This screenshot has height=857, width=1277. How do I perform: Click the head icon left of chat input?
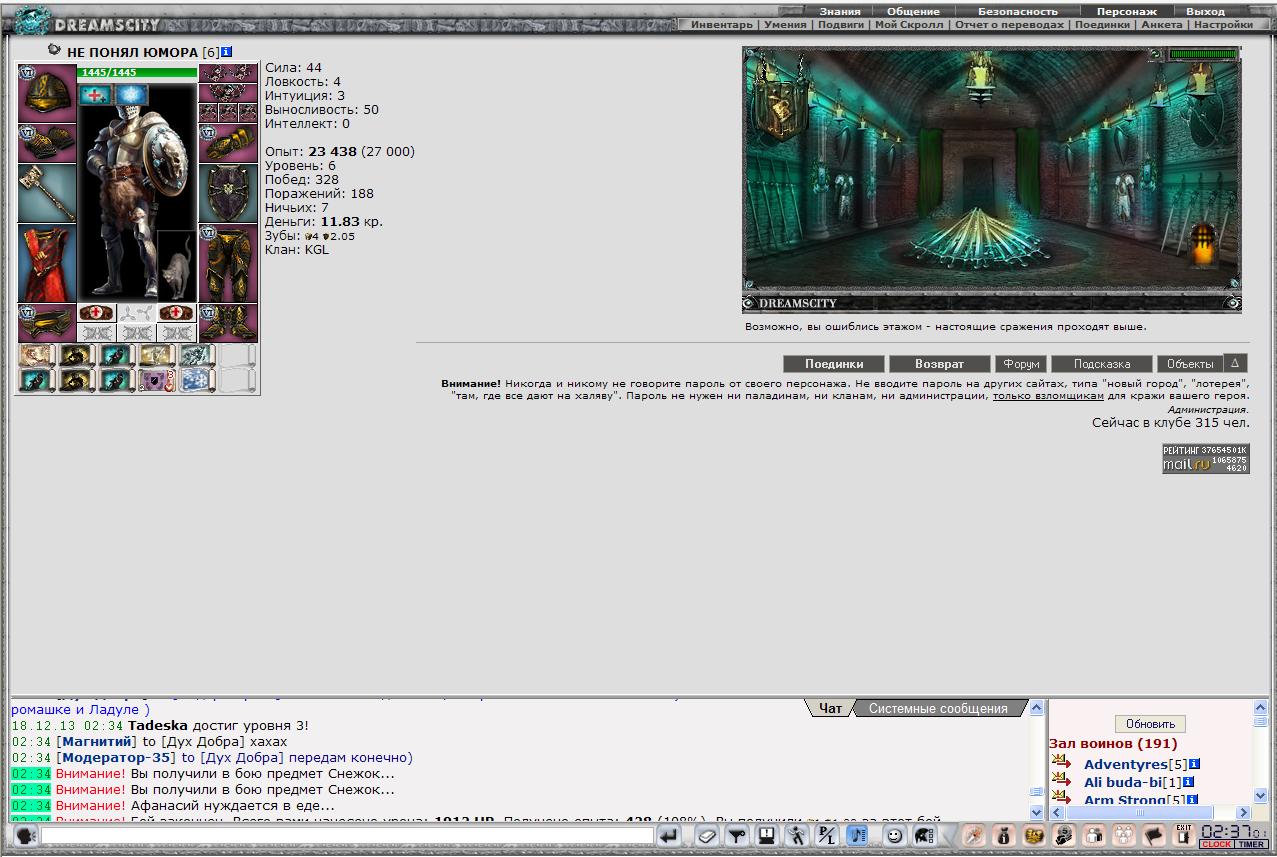click(x=25, y=836)
